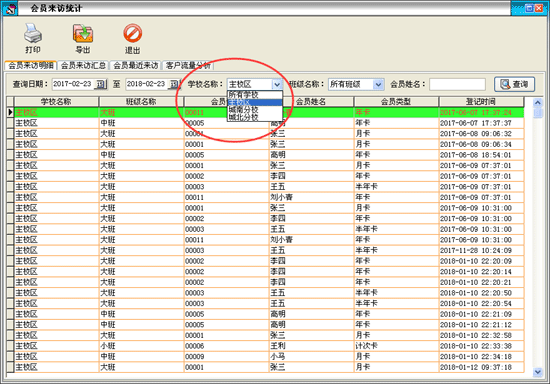The height and width of the screenshot is (384, 550).
Task: Switch to the 会员最近来访 tab
Action: [136, 66]
